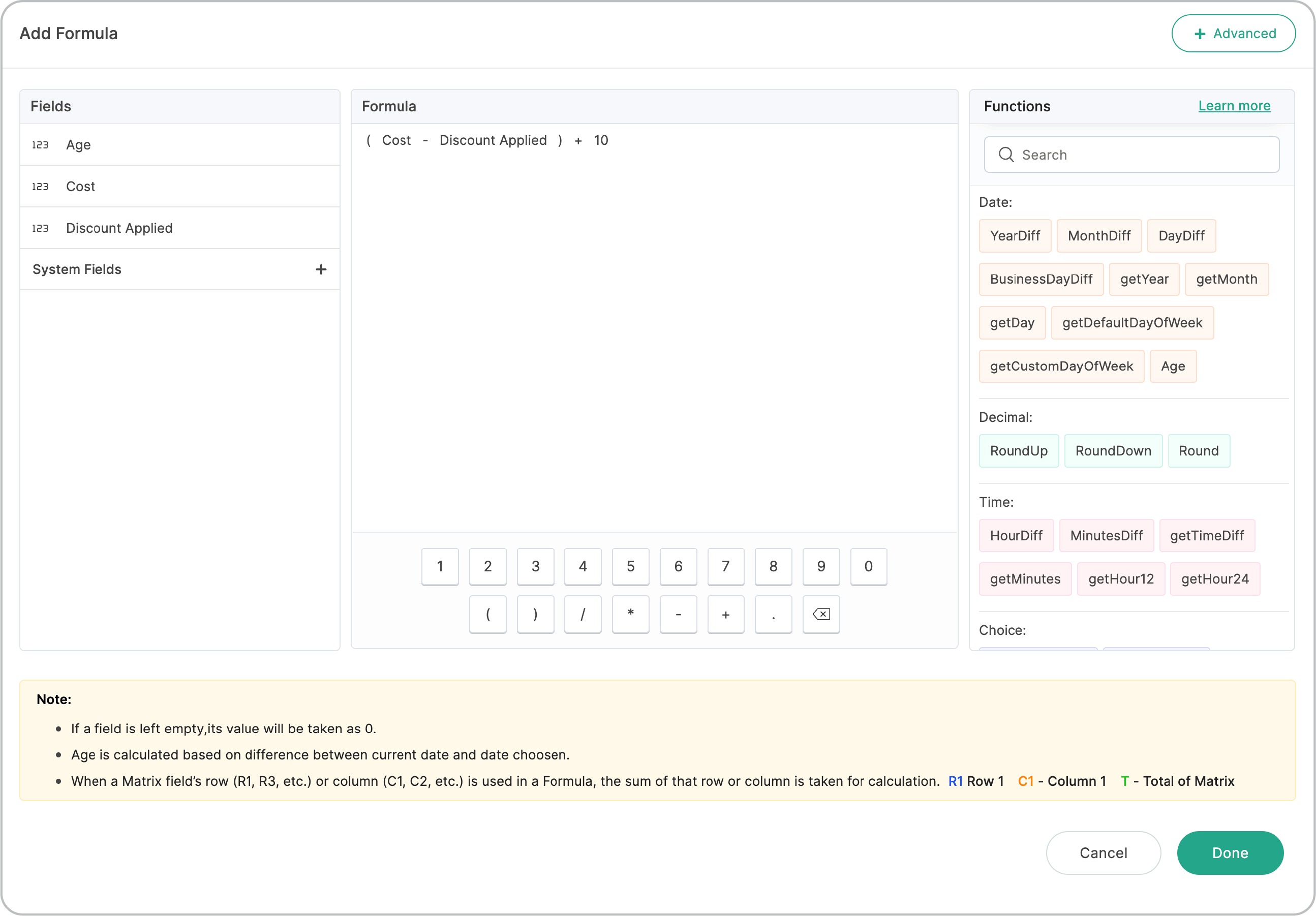1316x916 pixels.
Task: Cancel the Add Formula dialog
Action: [1103, 852]
